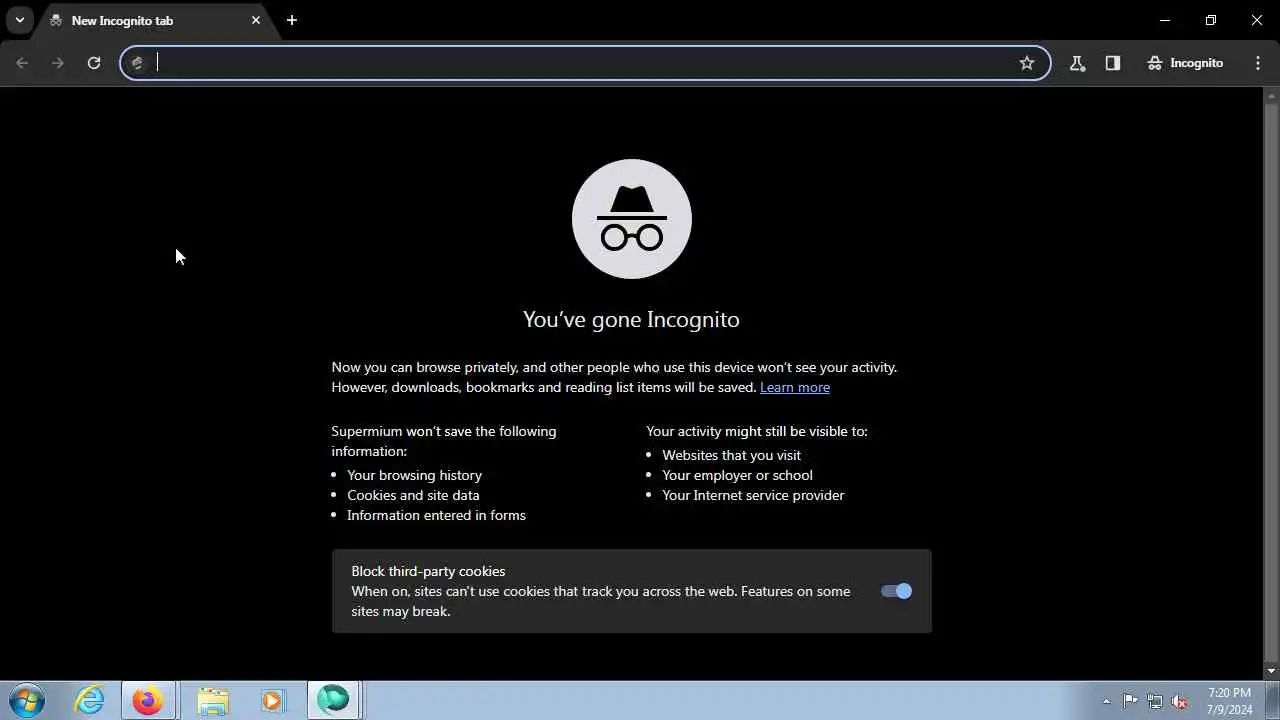Reload the page

pyautogui.click(x=94, y=63)
